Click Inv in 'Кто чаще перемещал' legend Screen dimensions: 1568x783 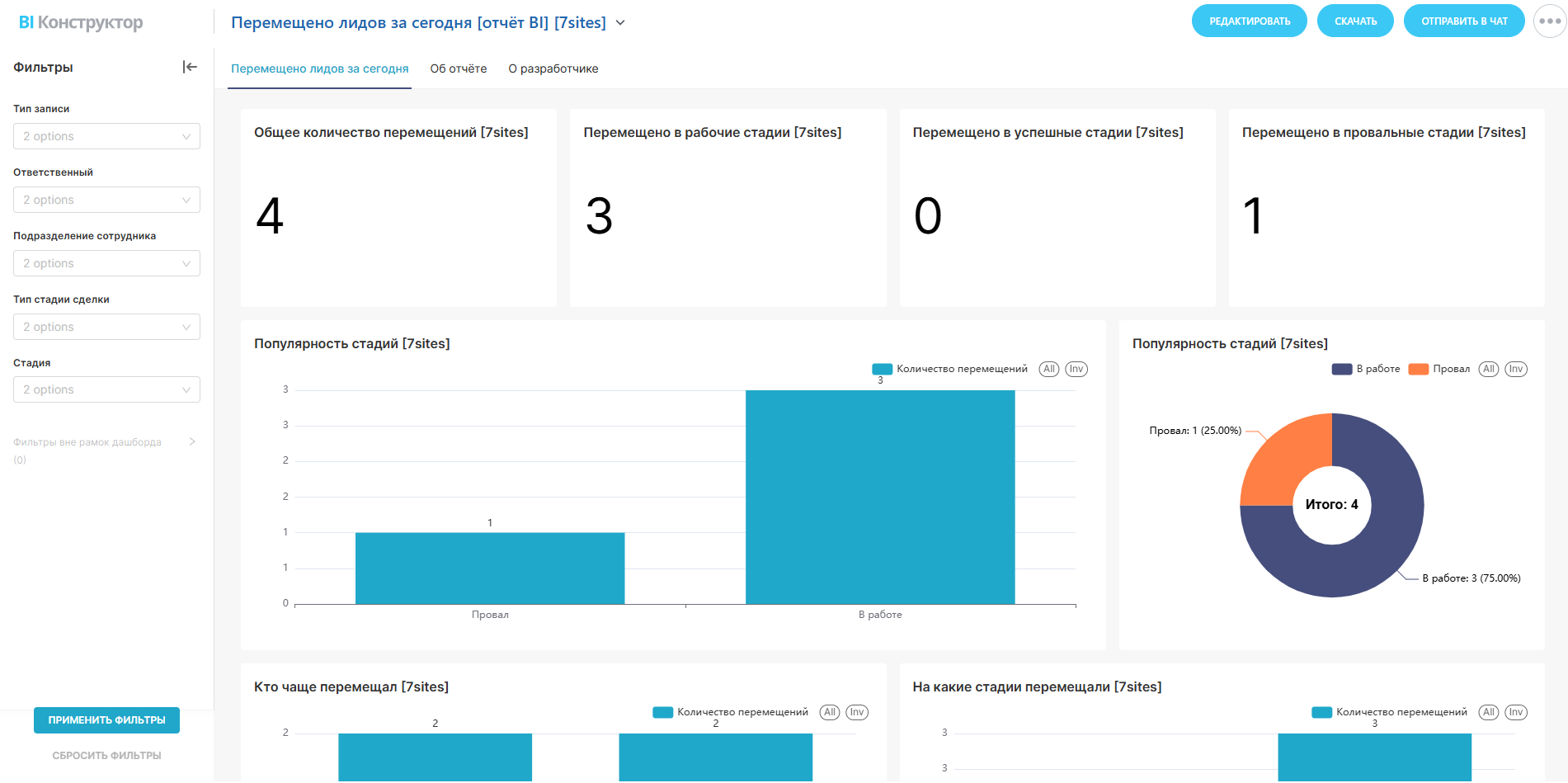click(x=856, y=712)
